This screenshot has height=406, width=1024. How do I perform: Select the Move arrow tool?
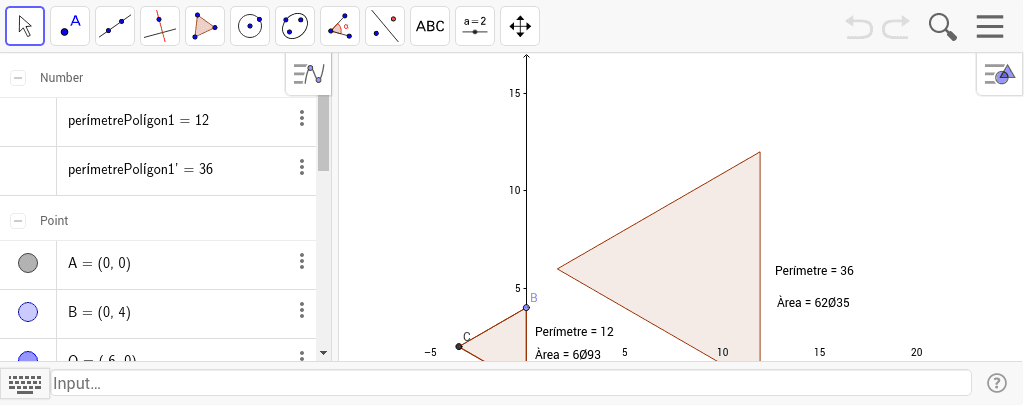(x=25, y=26)
